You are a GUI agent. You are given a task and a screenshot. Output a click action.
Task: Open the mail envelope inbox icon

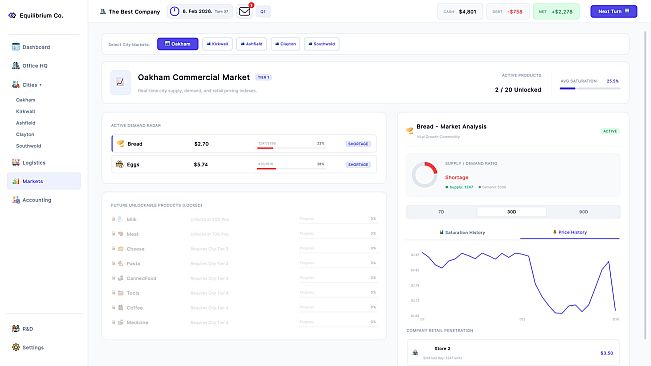coord(245,11)
